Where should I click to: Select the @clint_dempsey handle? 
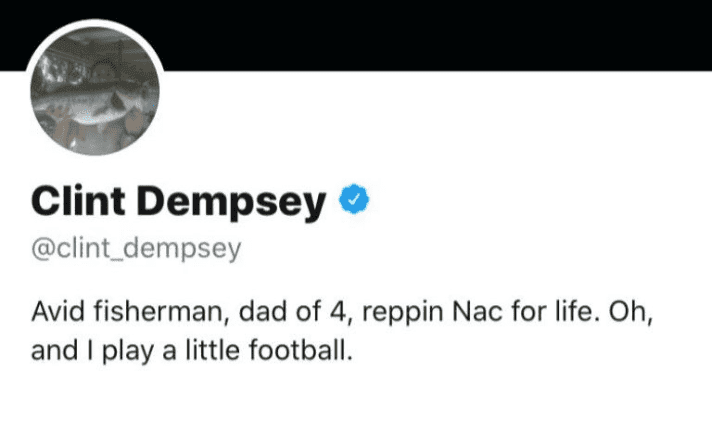pos(136,249)
